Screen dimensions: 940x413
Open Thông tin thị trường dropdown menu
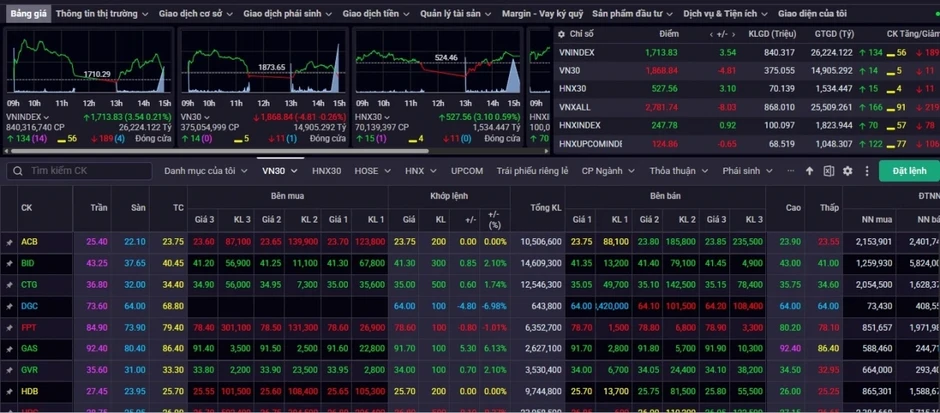point(101,13)
